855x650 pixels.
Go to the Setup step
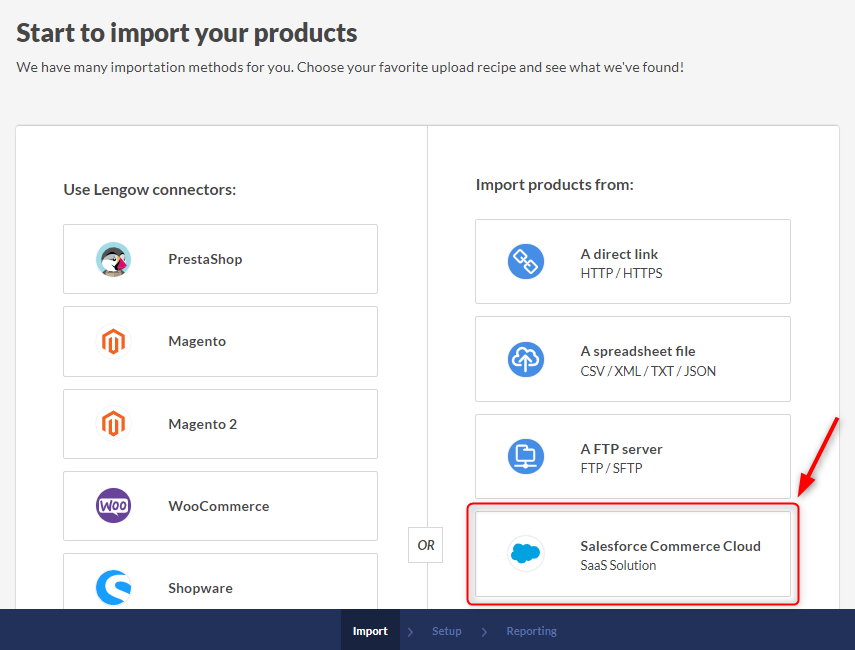[447, 631]
